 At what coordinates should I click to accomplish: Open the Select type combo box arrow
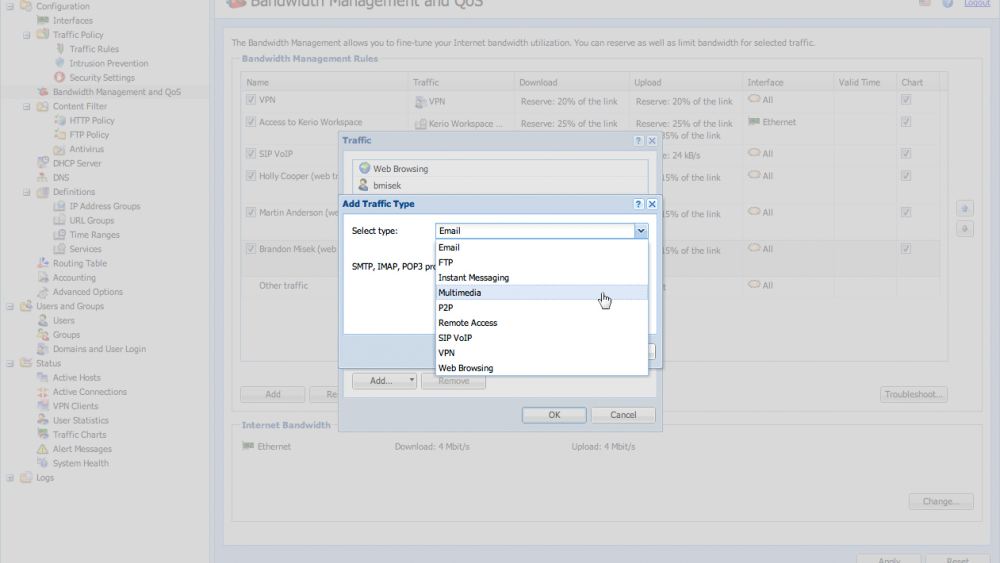641,231
